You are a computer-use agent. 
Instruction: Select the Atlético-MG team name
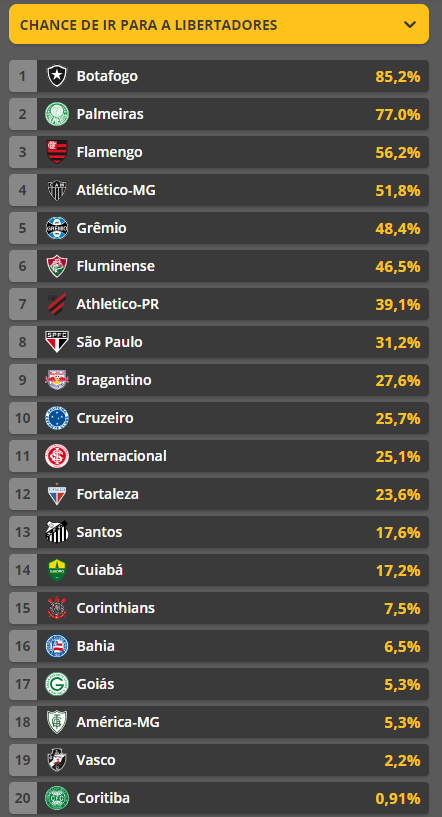[116, 190]
